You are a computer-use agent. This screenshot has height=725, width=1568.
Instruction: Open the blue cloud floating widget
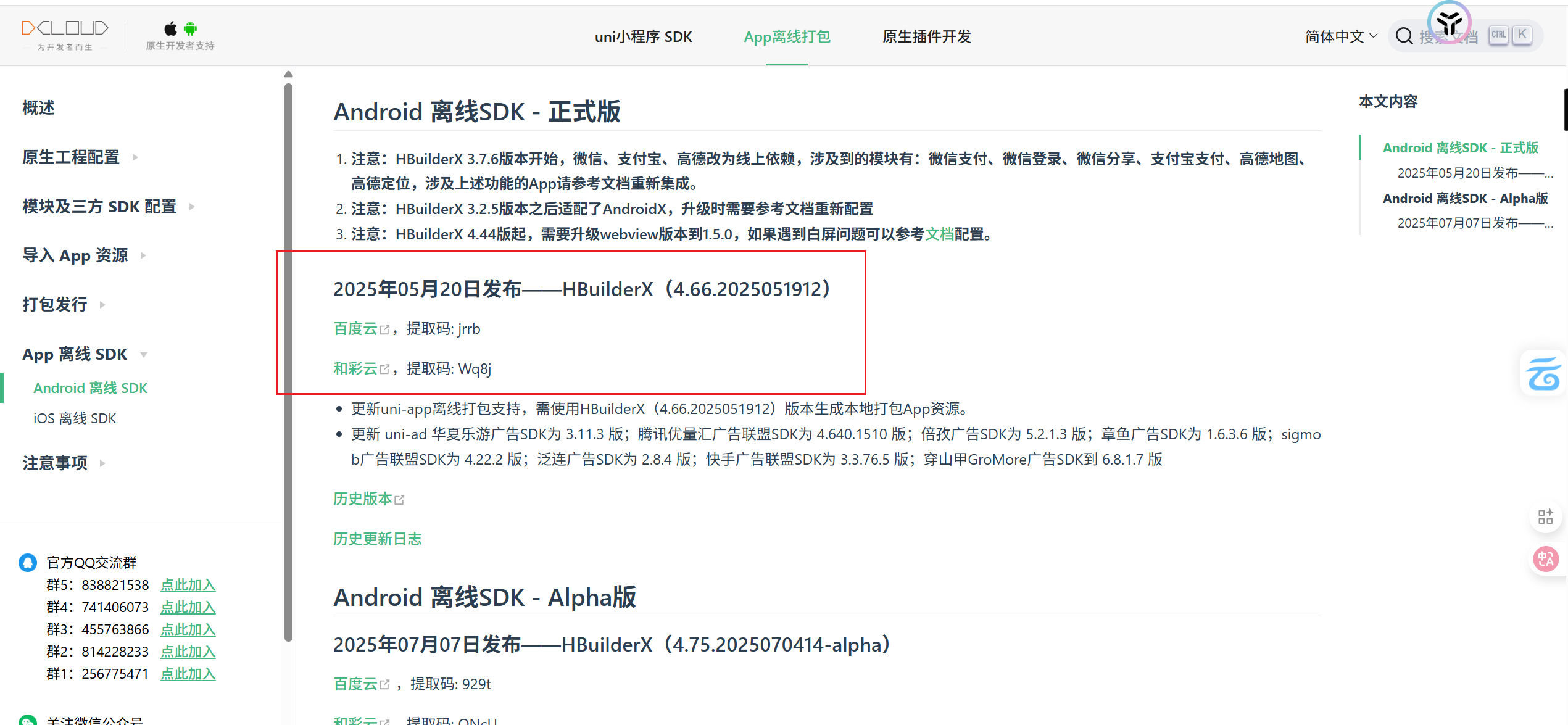1544,374
